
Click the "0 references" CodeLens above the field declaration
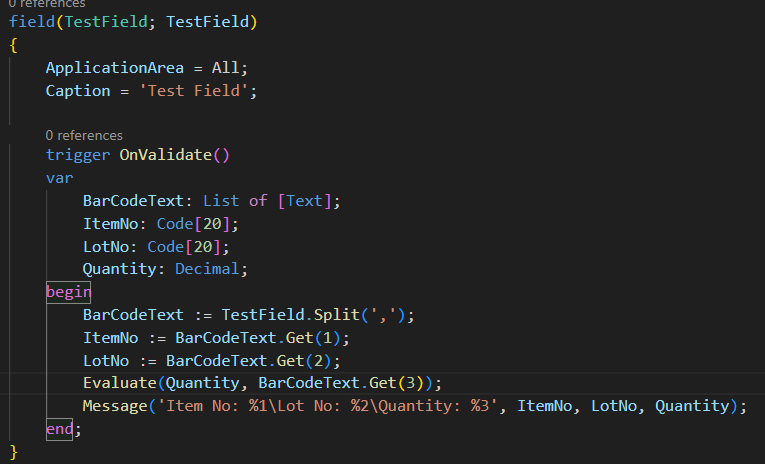click(x=44, y=4)
